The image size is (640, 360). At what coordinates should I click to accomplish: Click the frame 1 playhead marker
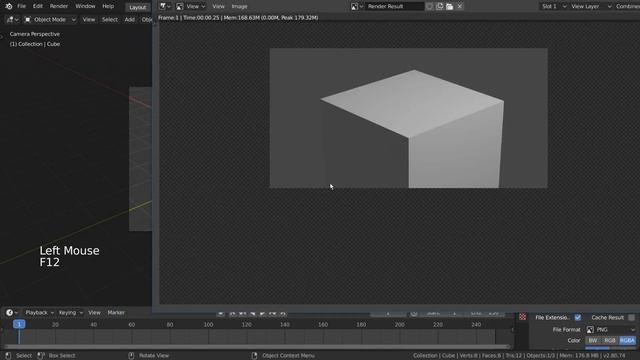coord(19,324)
